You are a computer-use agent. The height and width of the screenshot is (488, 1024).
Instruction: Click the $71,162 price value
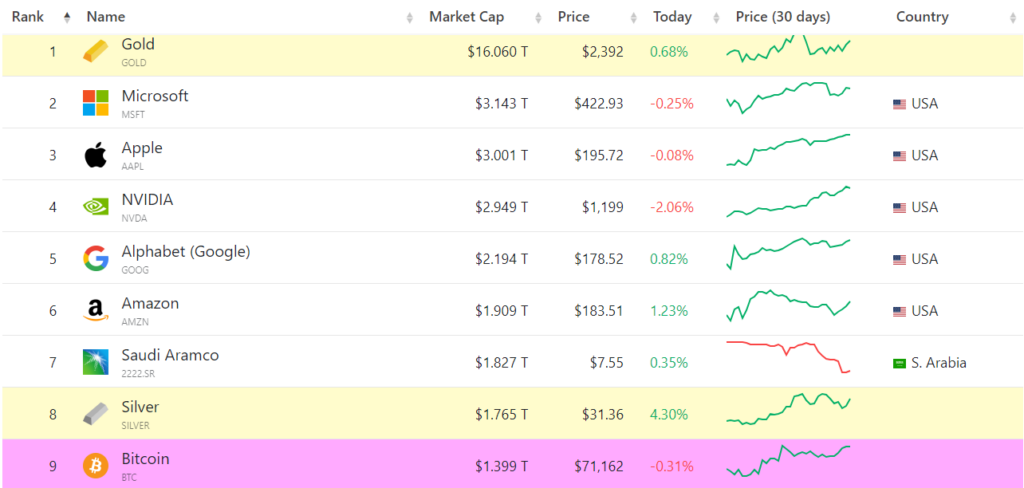[599, 466]
